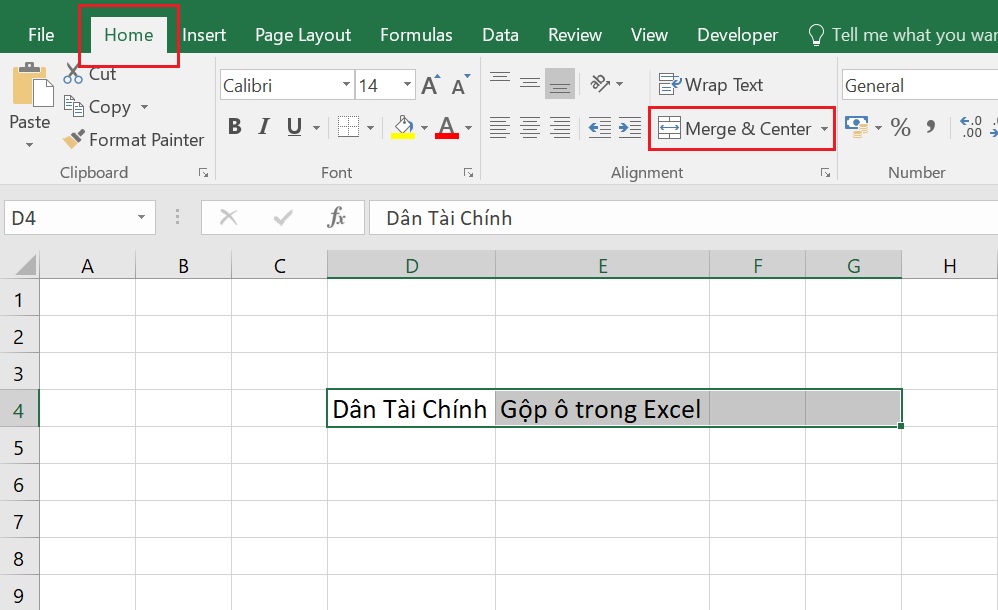Expand the Paste options arrow
This screenshot has width=998, height=610.
point(29,145)
